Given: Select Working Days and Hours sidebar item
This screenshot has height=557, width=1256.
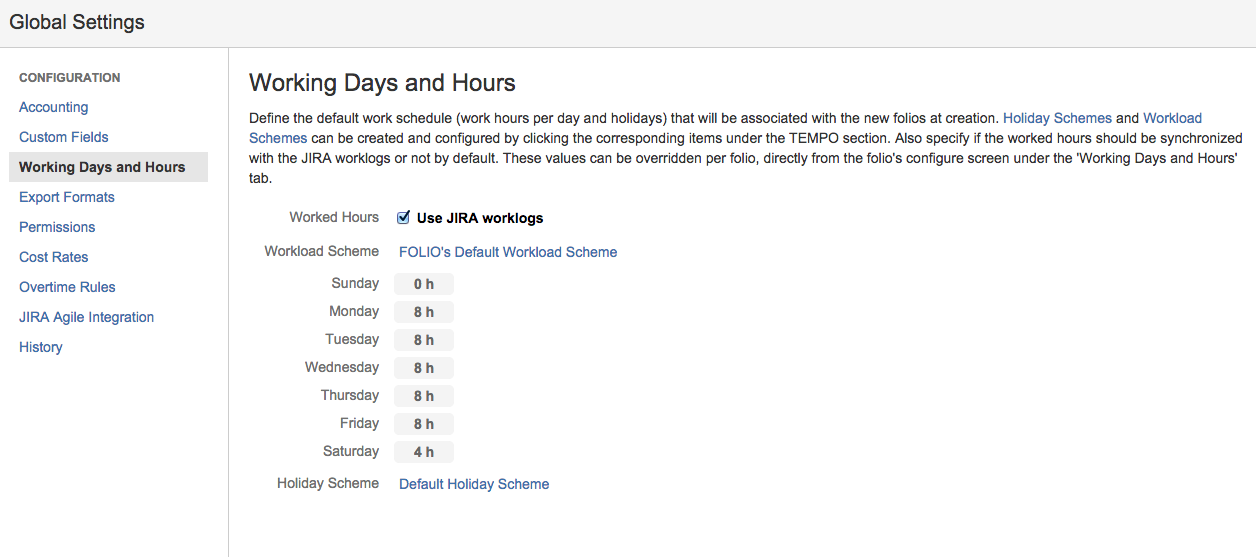Looking at the screenshot, I should click(x=108, y=167).
